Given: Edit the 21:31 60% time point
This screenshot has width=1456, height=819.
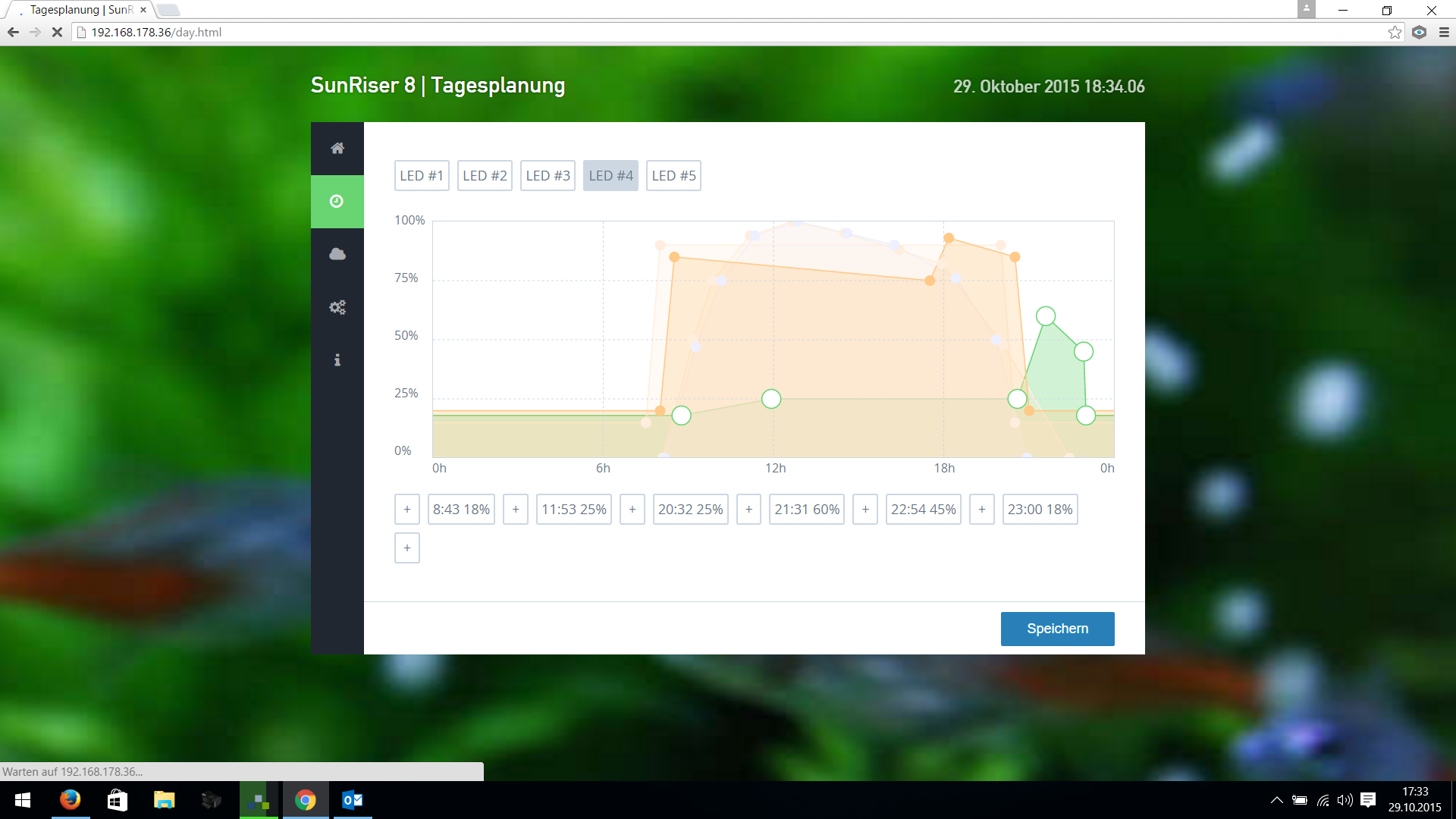Looking at the screenshot, I should [807, 510].
